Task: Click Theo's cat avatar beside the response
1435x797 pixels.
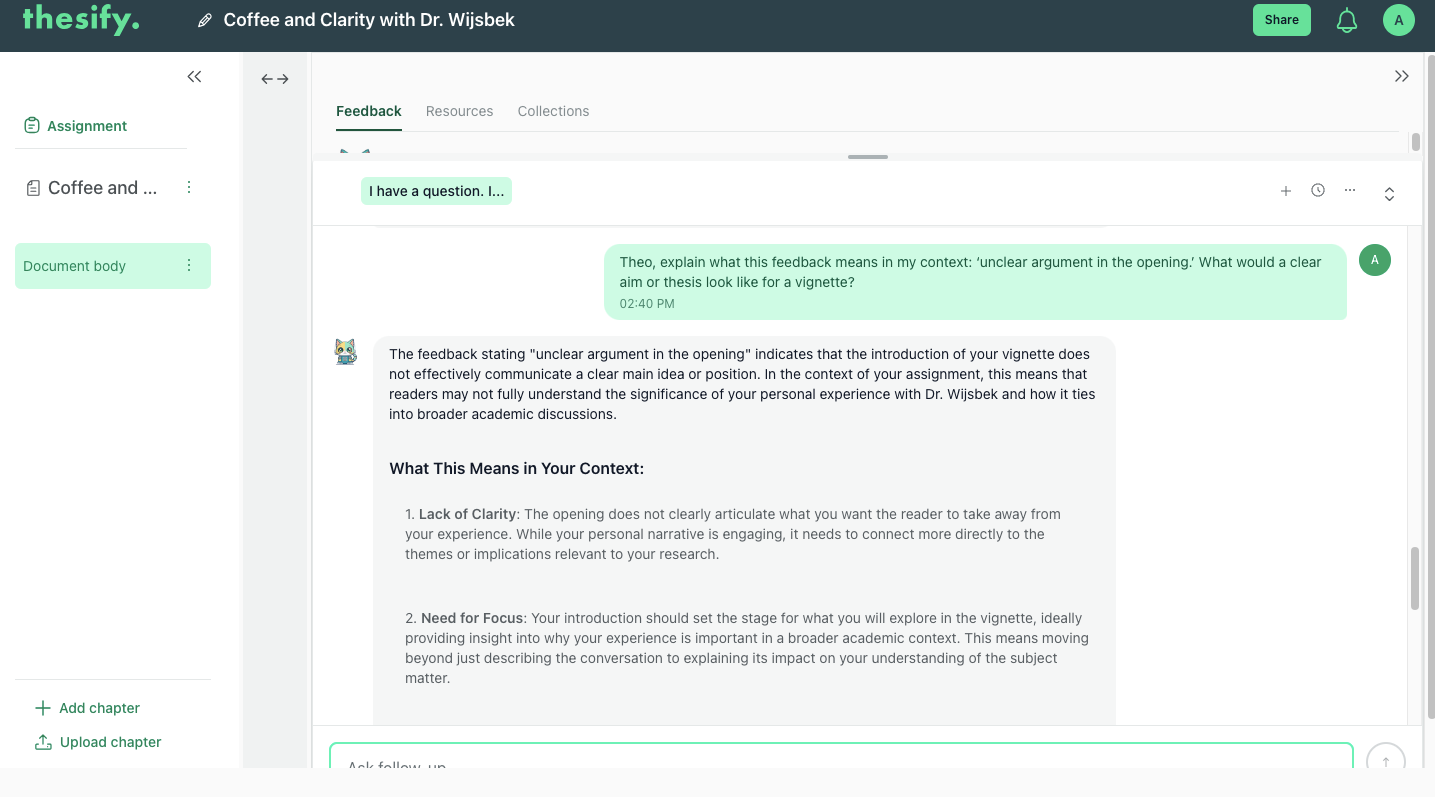Action: [345, 351]
